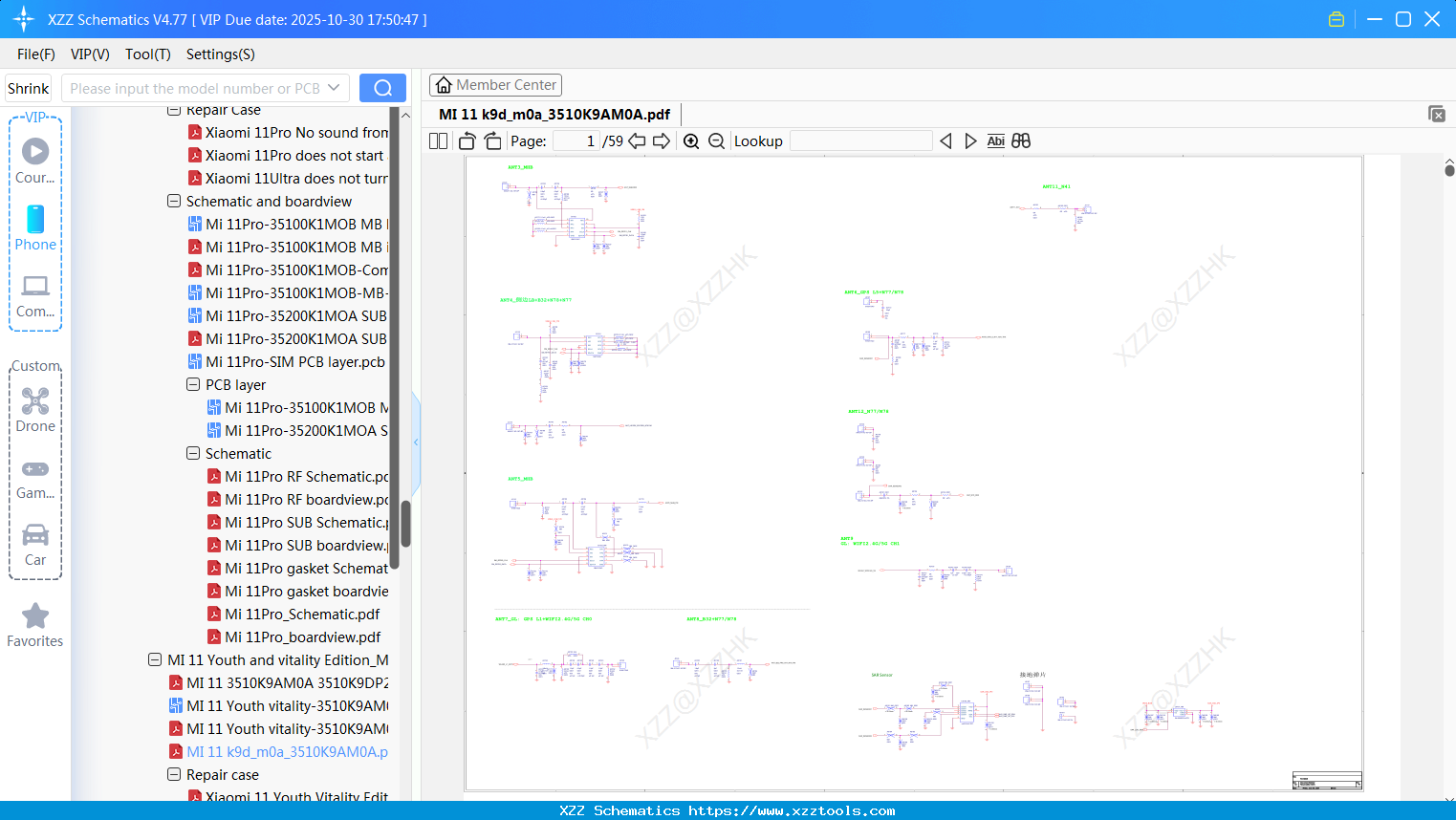Click the yellow VIP icon in title bar

(x=1336, y=19)
